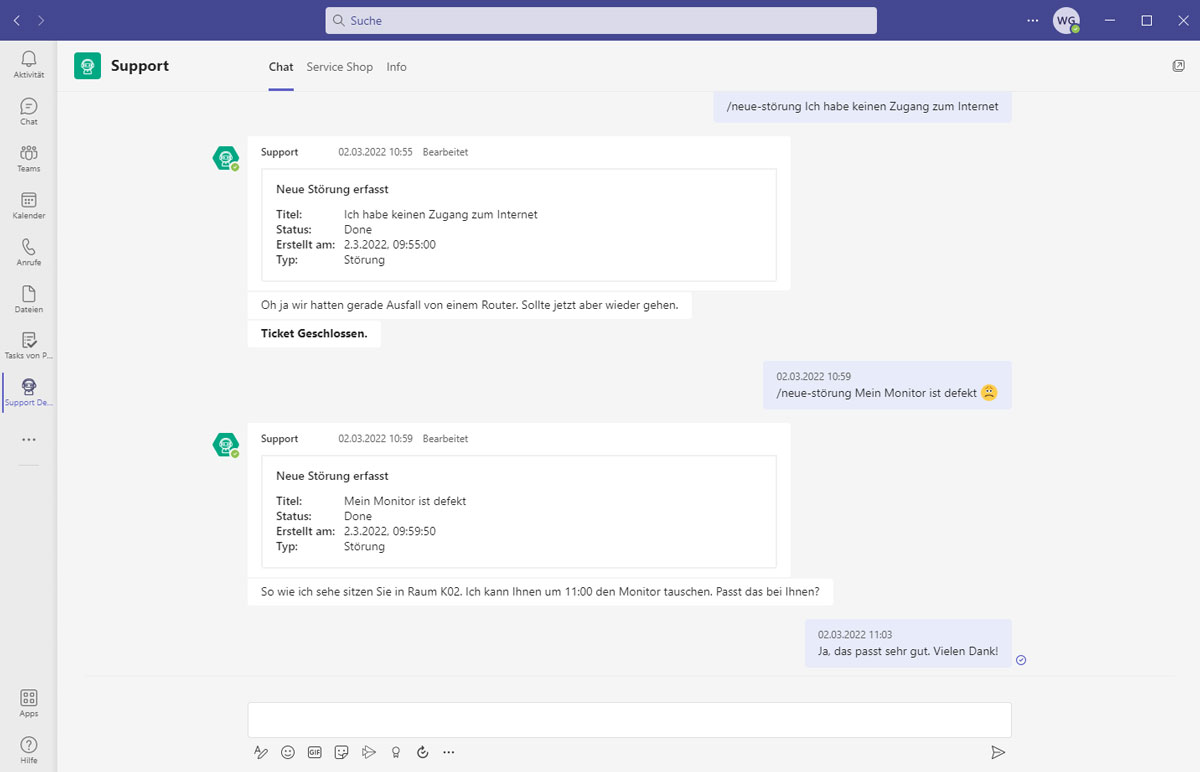1200x772 pixels.
Task: Open the Teams icon in the sidebar
Action: click(x=28, y=158)
